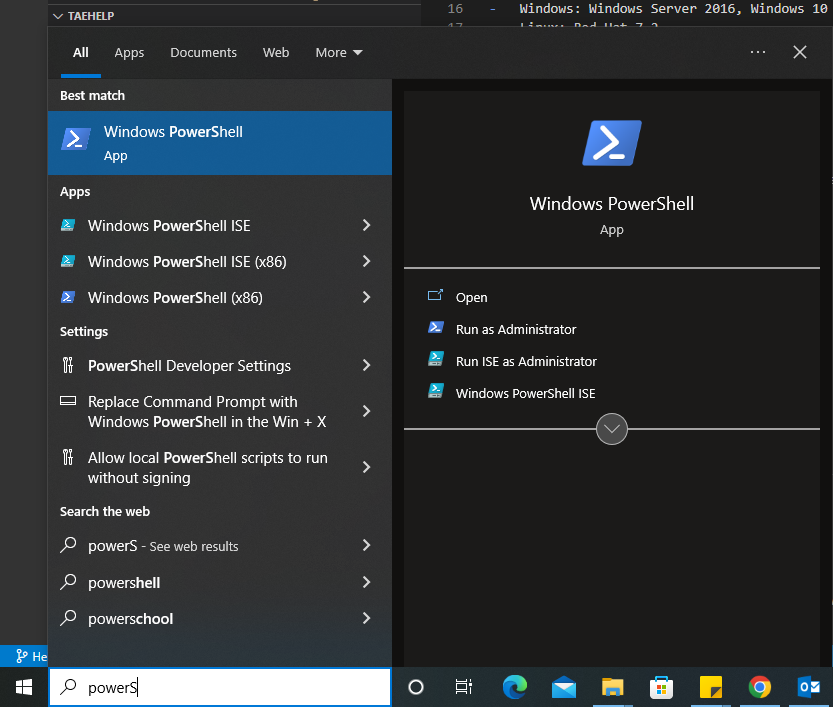The width and height of the screenshot is (833, 707).
Task: Collapse the TAEHELP section
Action: [x=58, y=16]
